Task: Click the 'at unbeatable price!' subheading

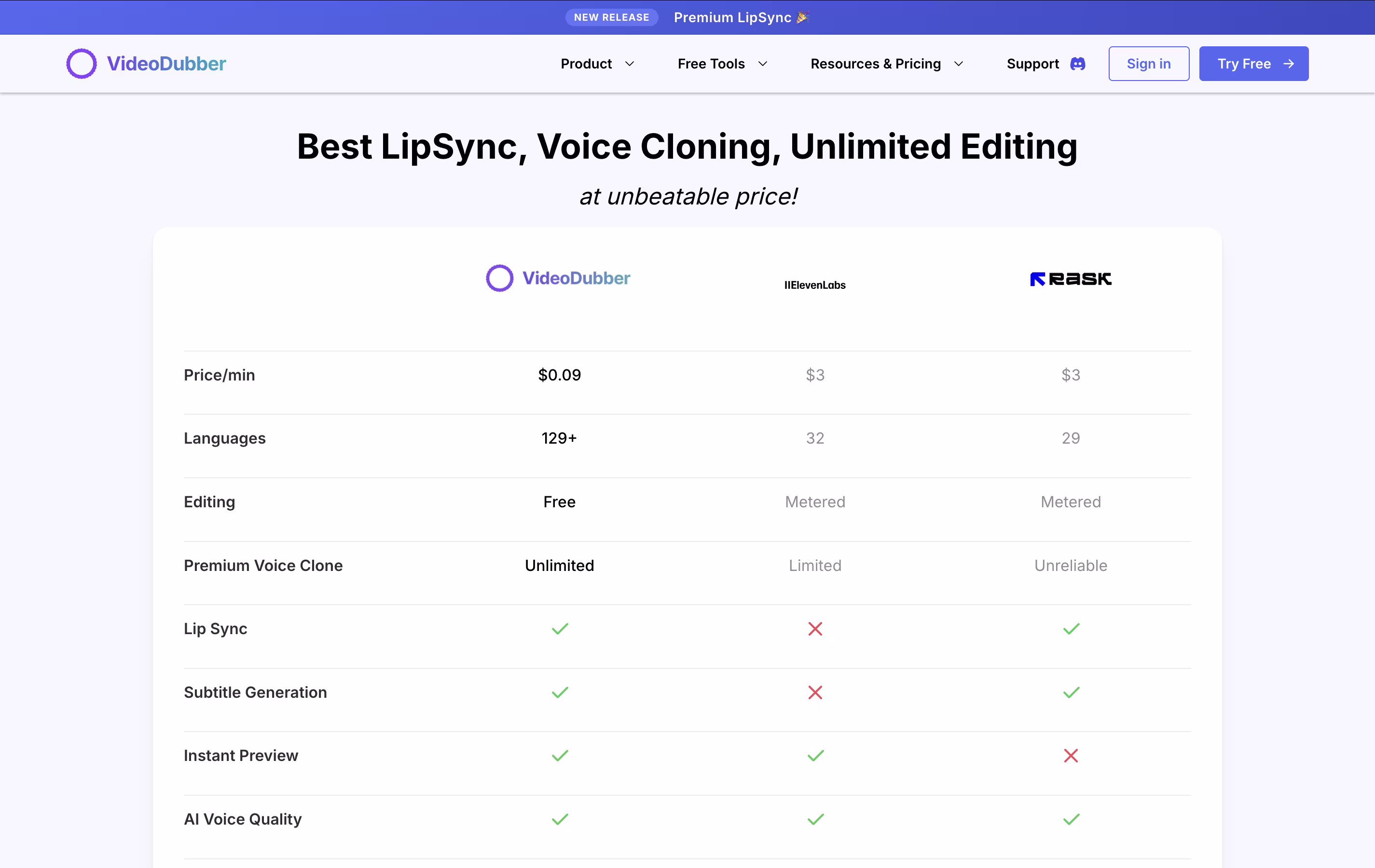Action: pyautogui.click(x=687, y=196)
